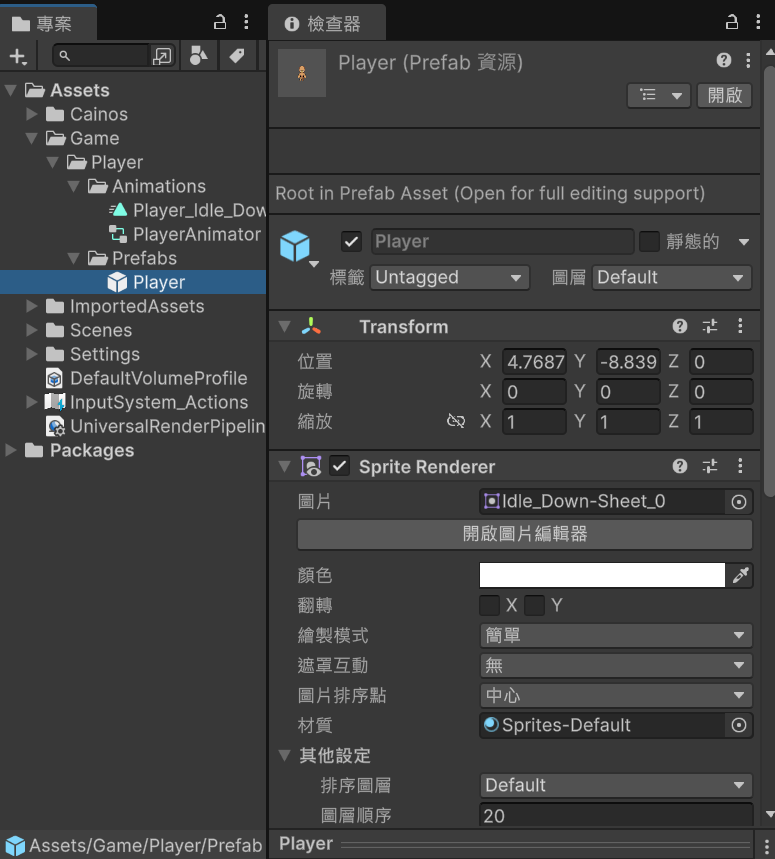This screenshot has width=775, height=859.
Task: Click the Transform component axes icon
Action: (x=311, y=326)
